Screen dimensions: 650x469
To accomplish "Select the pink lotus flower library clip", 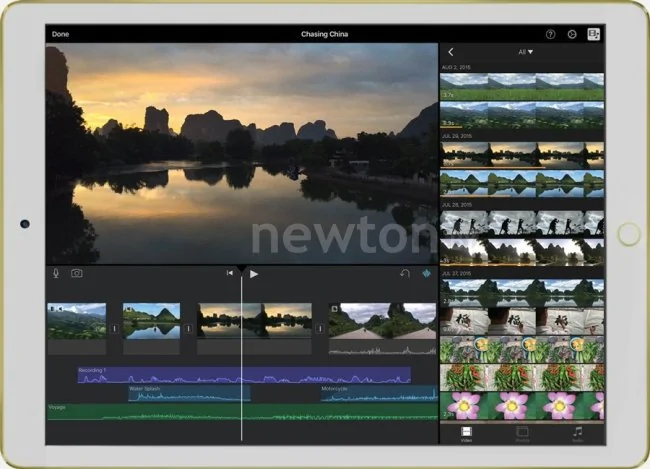I will 522,406.
